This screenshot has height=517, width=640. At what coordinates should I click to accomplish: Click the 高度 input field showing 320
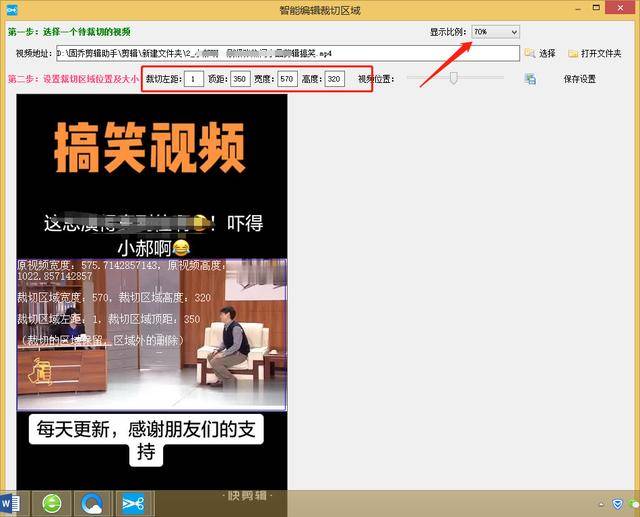[334, 79]
